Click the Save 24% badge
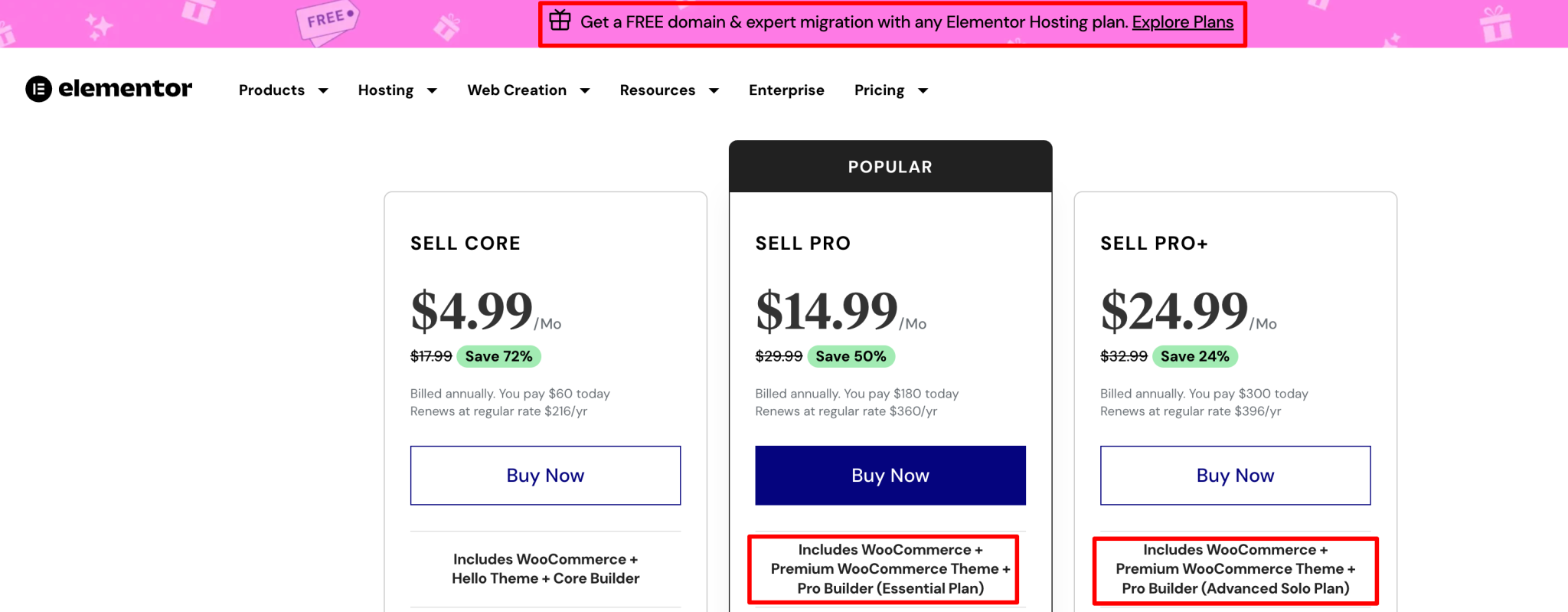This screenshot has width=1568, height=612. [1195, 355]
